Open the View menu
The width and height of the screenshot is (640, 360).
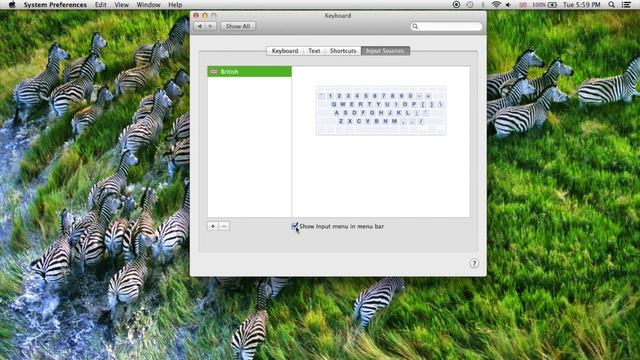point(121,5)
